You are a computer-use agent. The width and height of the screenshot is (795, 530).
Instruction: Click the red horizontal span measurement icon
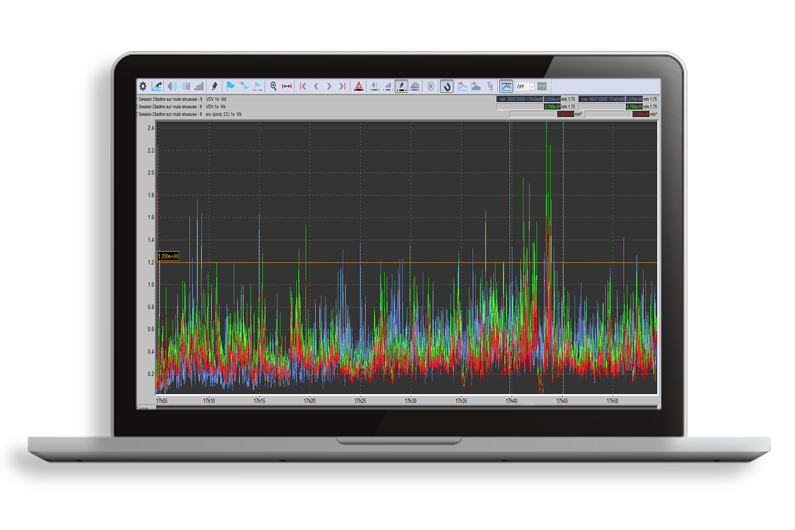[x=288, y=87]
